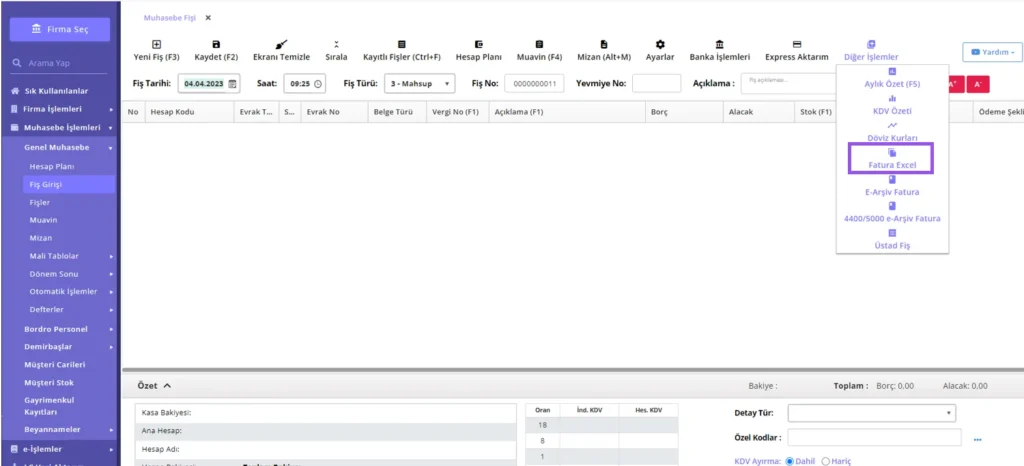Viewport: 1024px width, 466px height.
Task: Click the Özel Kodlar input field
Action: click(874, 437)
